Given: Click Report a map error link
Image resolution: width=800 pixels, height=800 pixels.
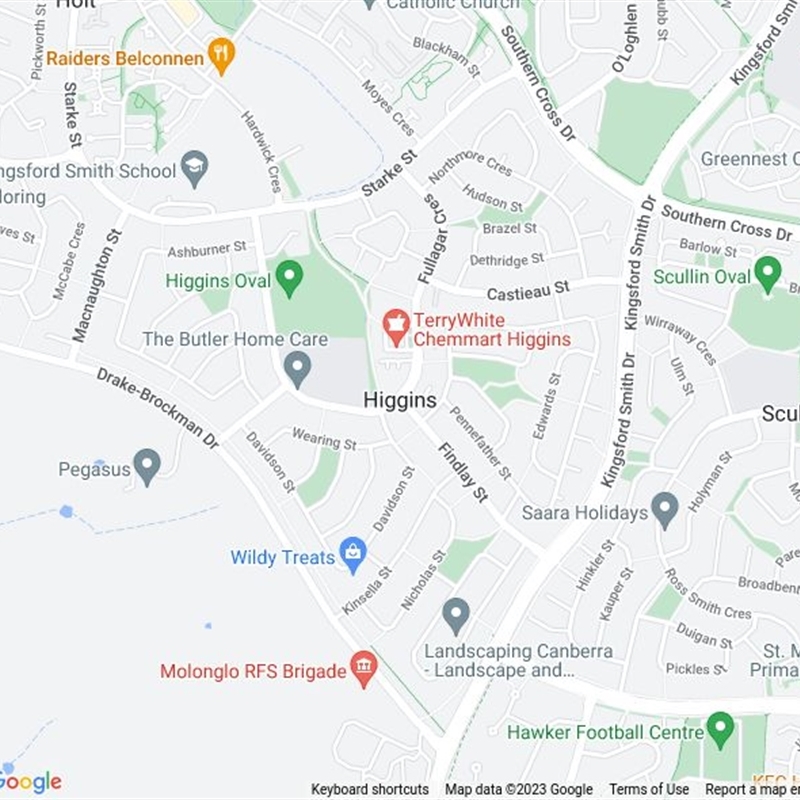Looking at the screenshot, I should (753, 789).
